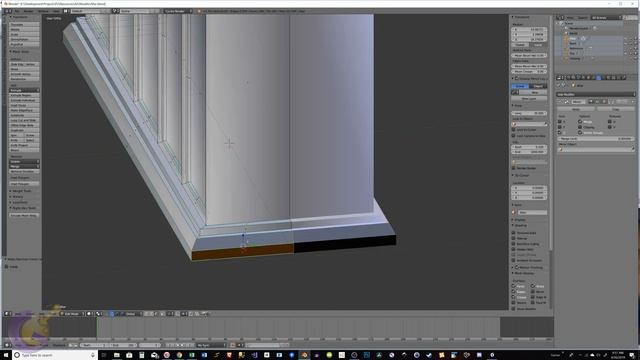The image size is (640, 360).
Task: Collapse the Shading panel header
Action: (521, 225)
